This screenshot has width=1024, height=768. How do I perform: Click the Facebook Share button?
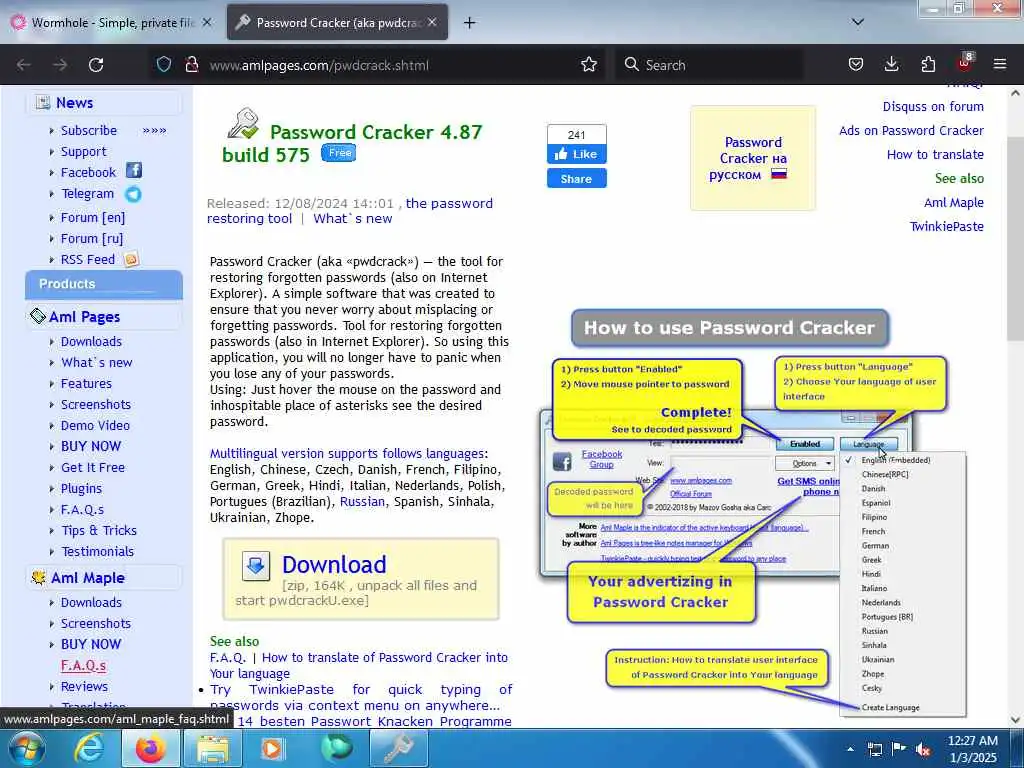pyautogui.click(x=577, y=178)
